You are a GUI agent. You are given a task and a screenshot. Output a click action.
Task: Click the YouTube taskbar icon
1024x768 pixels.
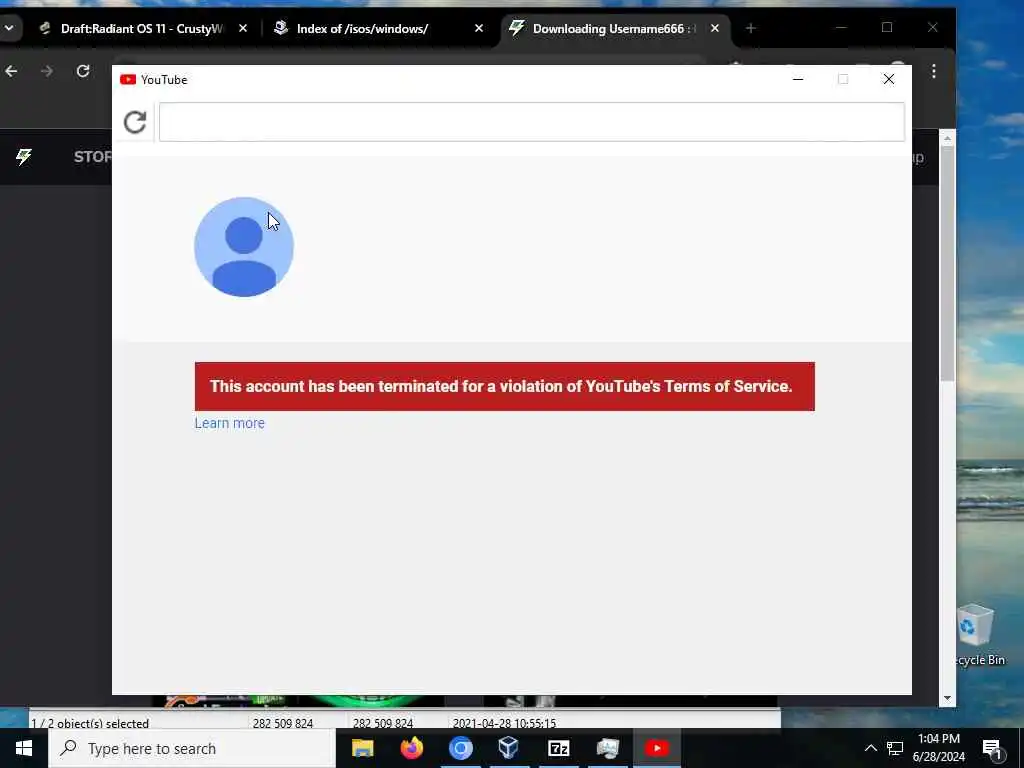[657, 748]
